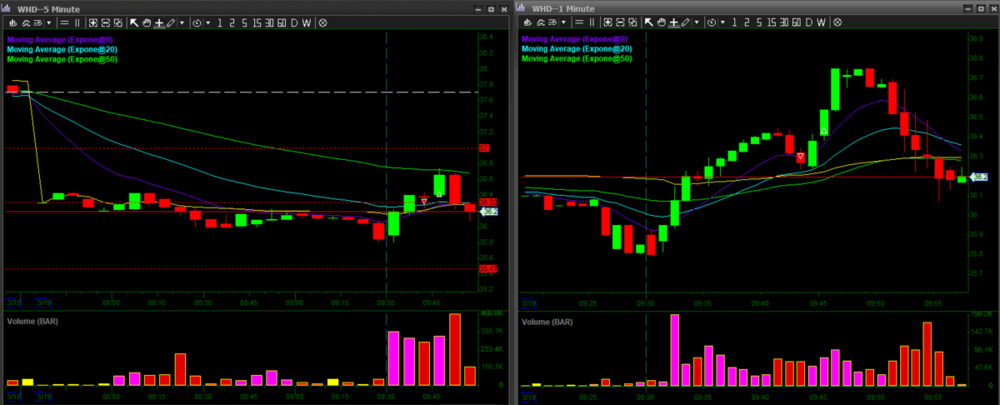Select pencil drawing tool in 1 Minute chart
Viewport: 1000px width, 405px height.
pos(684,22)
